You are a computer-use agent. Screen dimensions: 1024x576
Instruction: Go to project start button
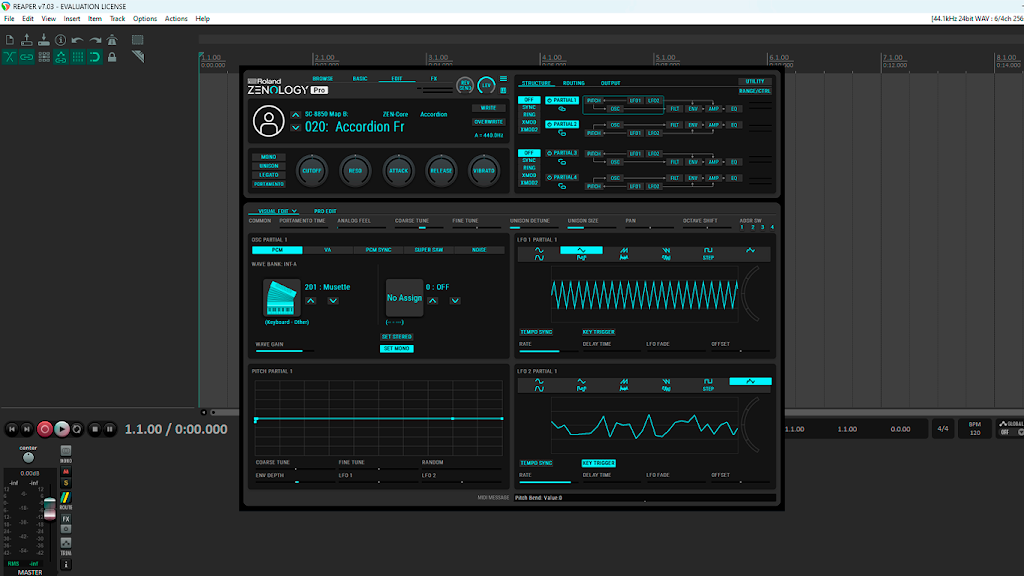pyautogui.click(x=12, y=429)
